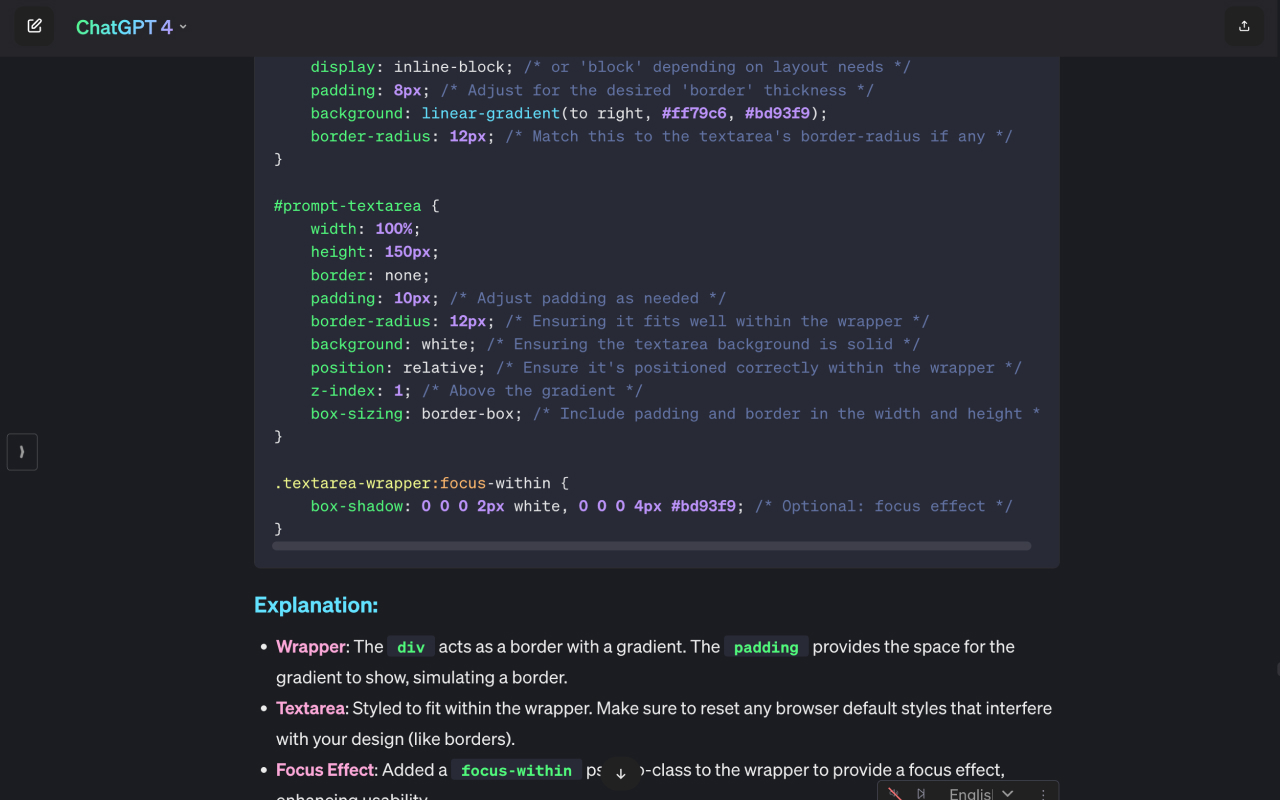
Task: Click the share conversation icon
Action: pos(1244,26)
